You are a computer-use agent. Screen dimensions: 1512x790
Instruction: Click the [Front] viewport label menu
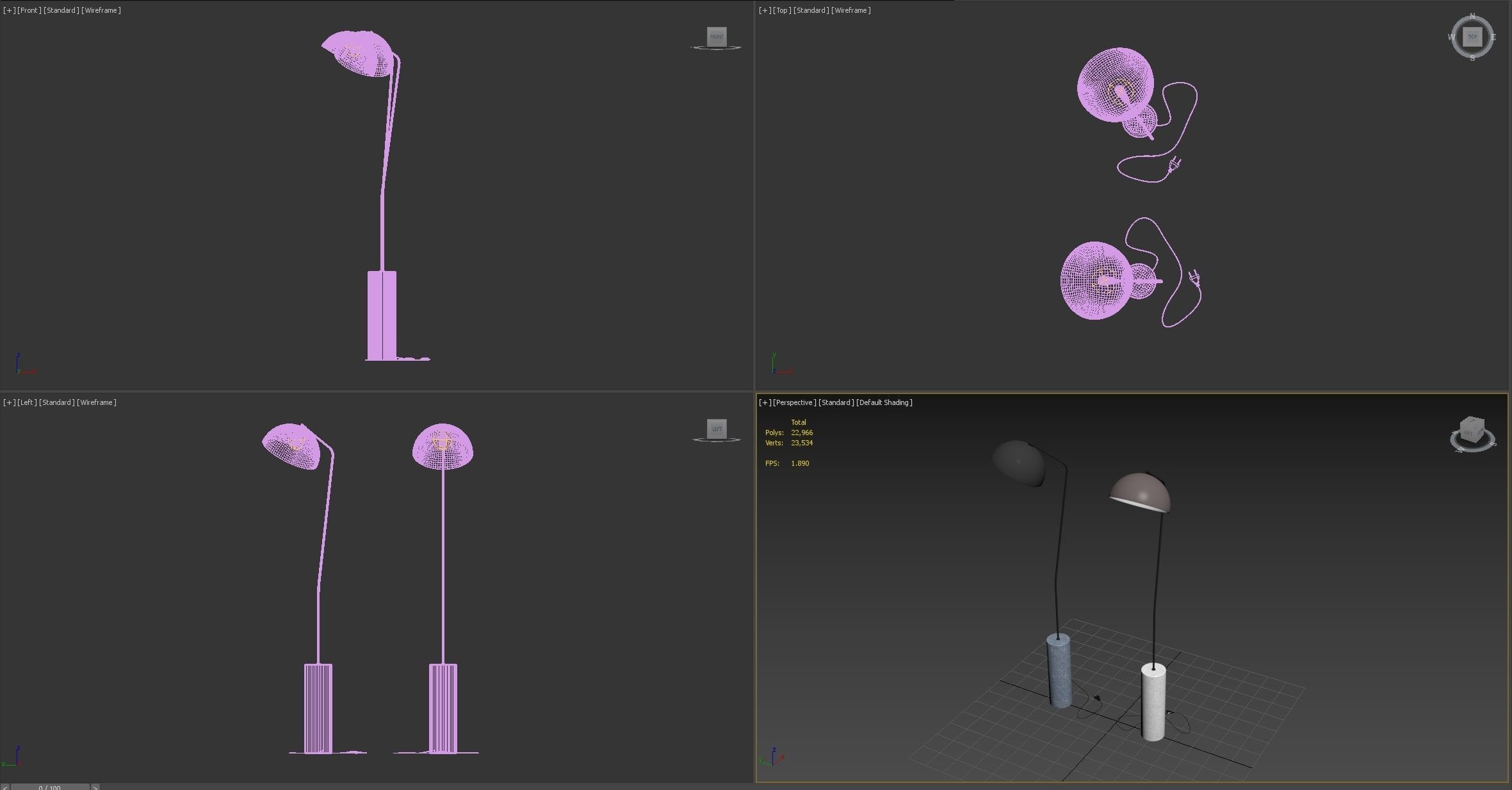click(x=29, y=10)
